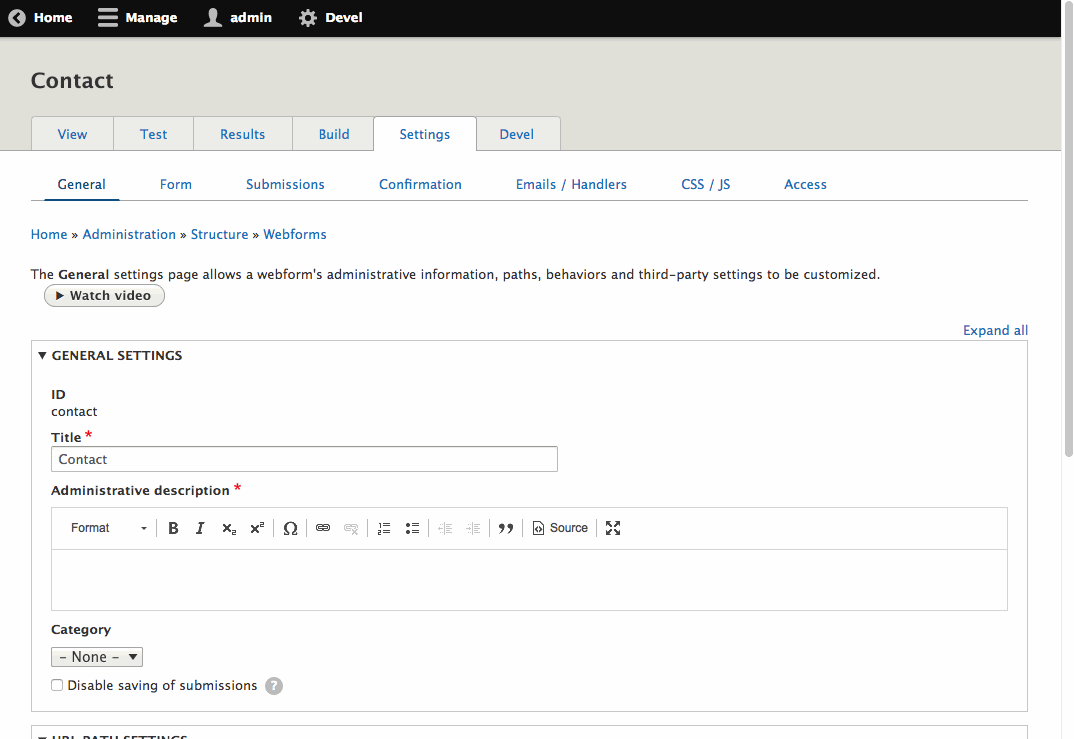Click the decrease indent icon

[x=445, y=528]
